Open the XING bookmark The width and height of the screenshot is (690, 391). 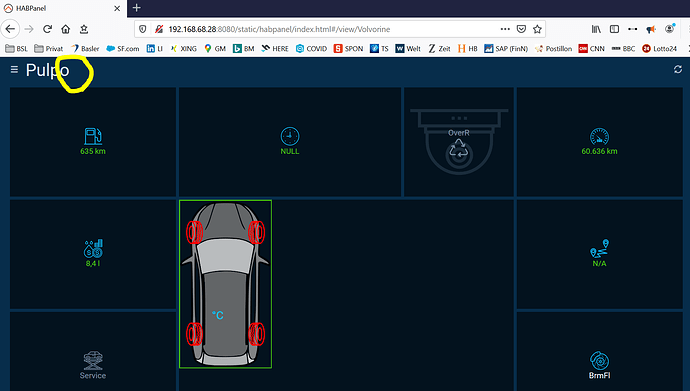(x=184, y=48)
